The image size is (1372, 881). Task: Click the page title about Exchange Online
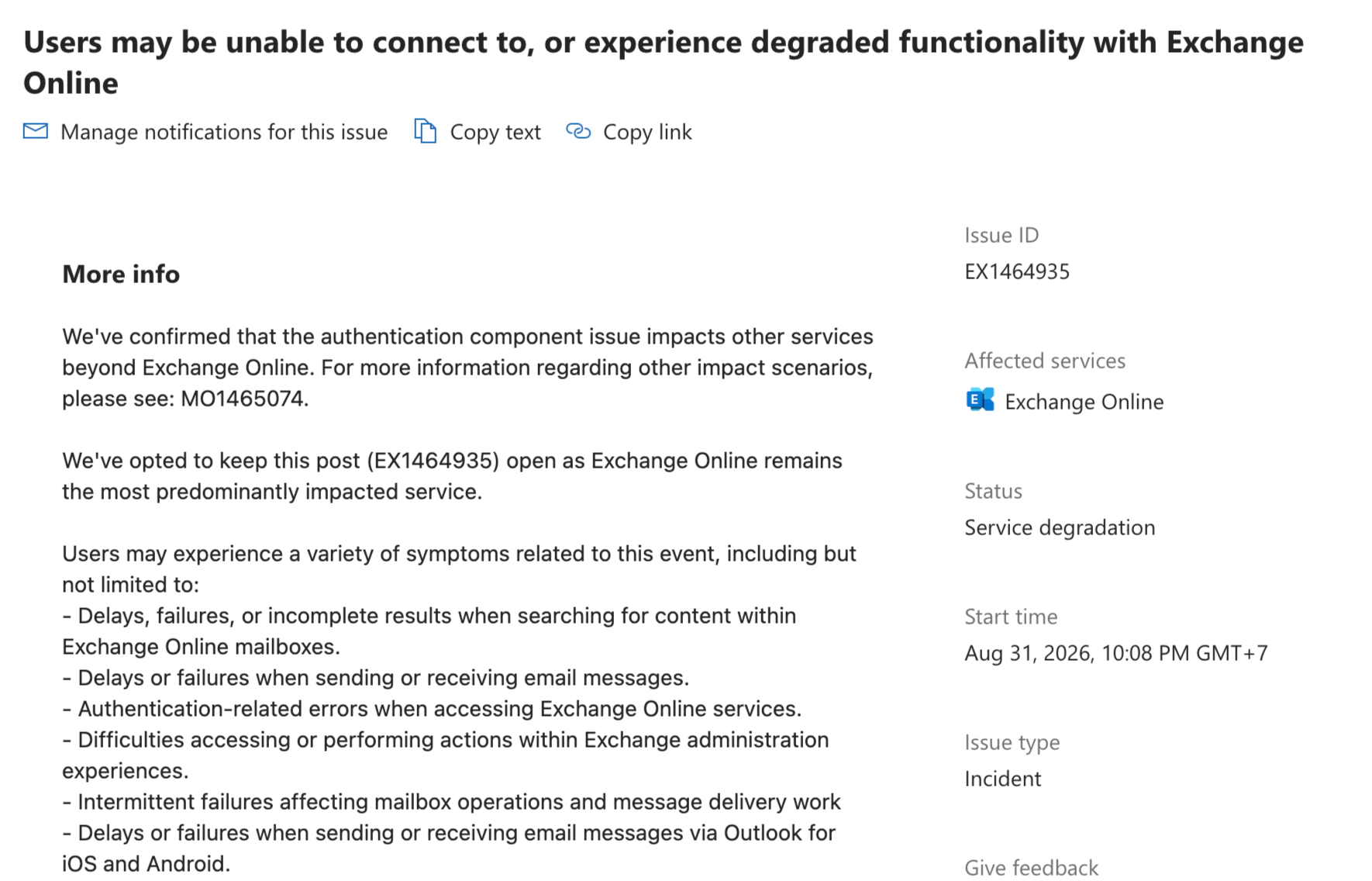tap(664, 62)
